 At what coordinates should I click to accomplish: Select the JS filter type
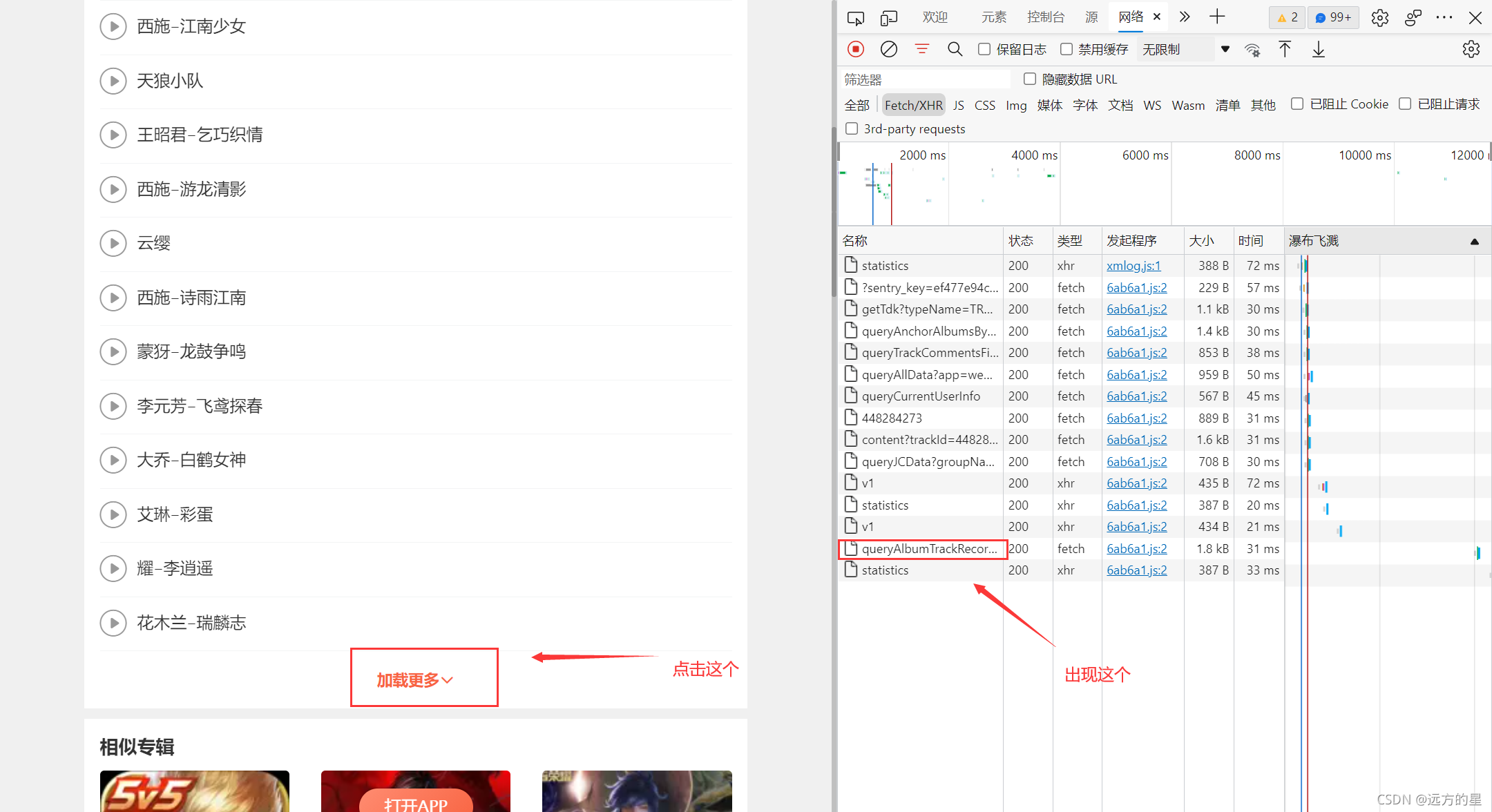(959, 105)
